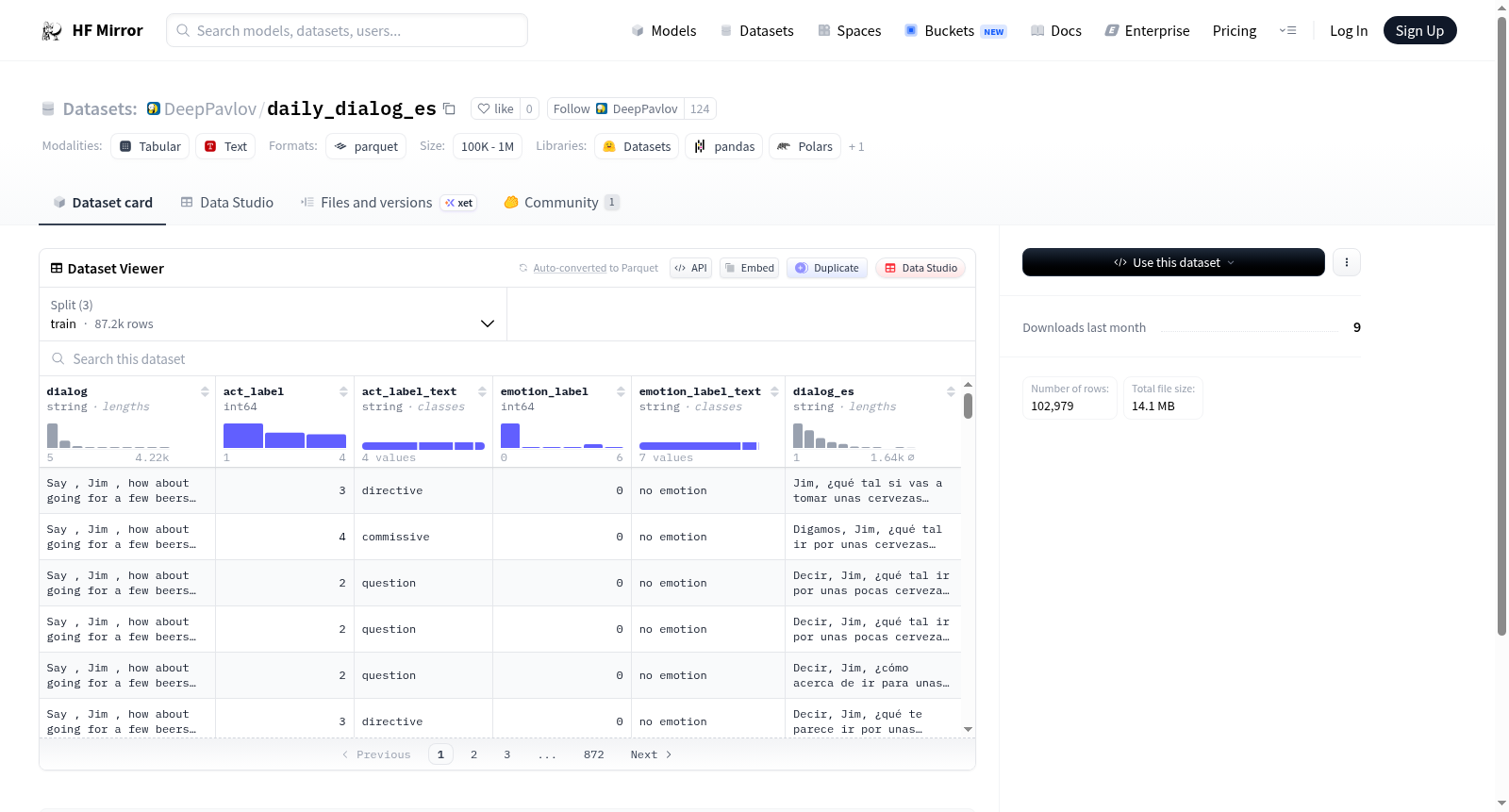Select the pandas library tag
The width and height of the screenshot is (1509, 812).
724,146
